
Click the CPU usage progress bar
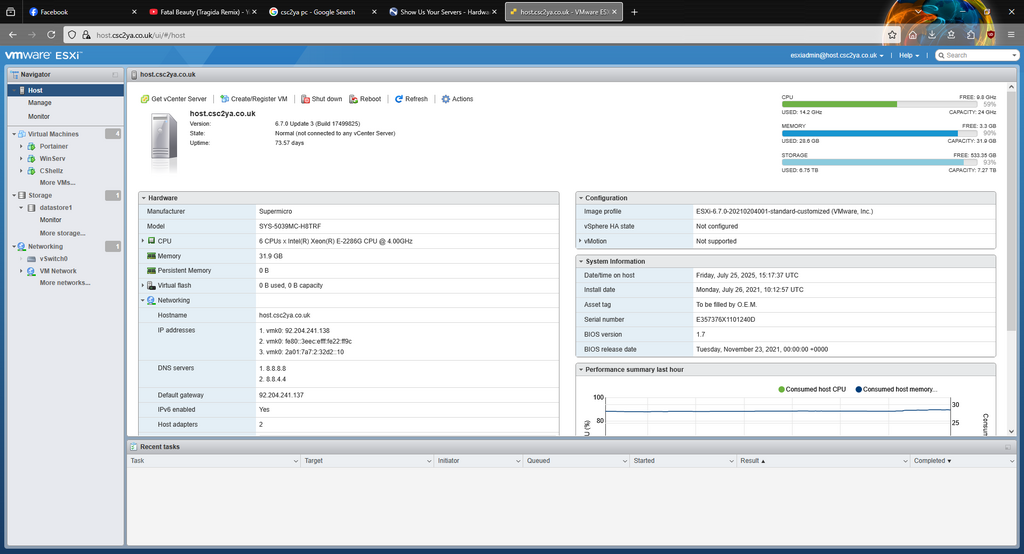tap(879, 105)
